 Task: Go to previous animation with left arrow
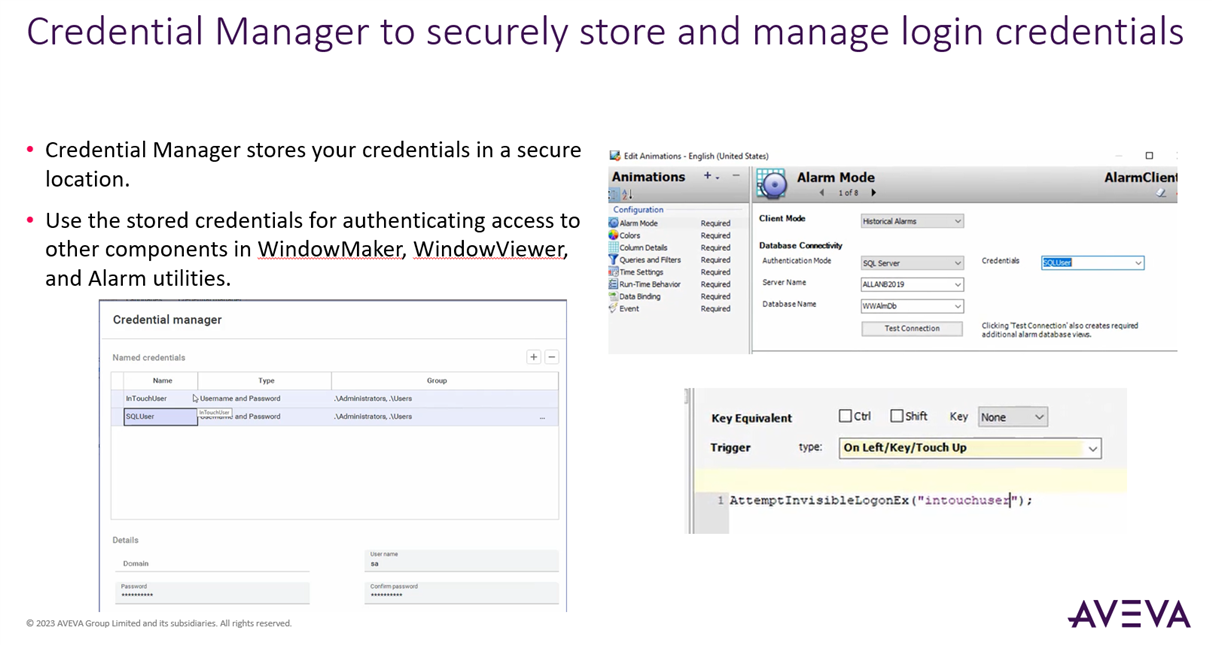pyautogui.click(x=822, y=193)
